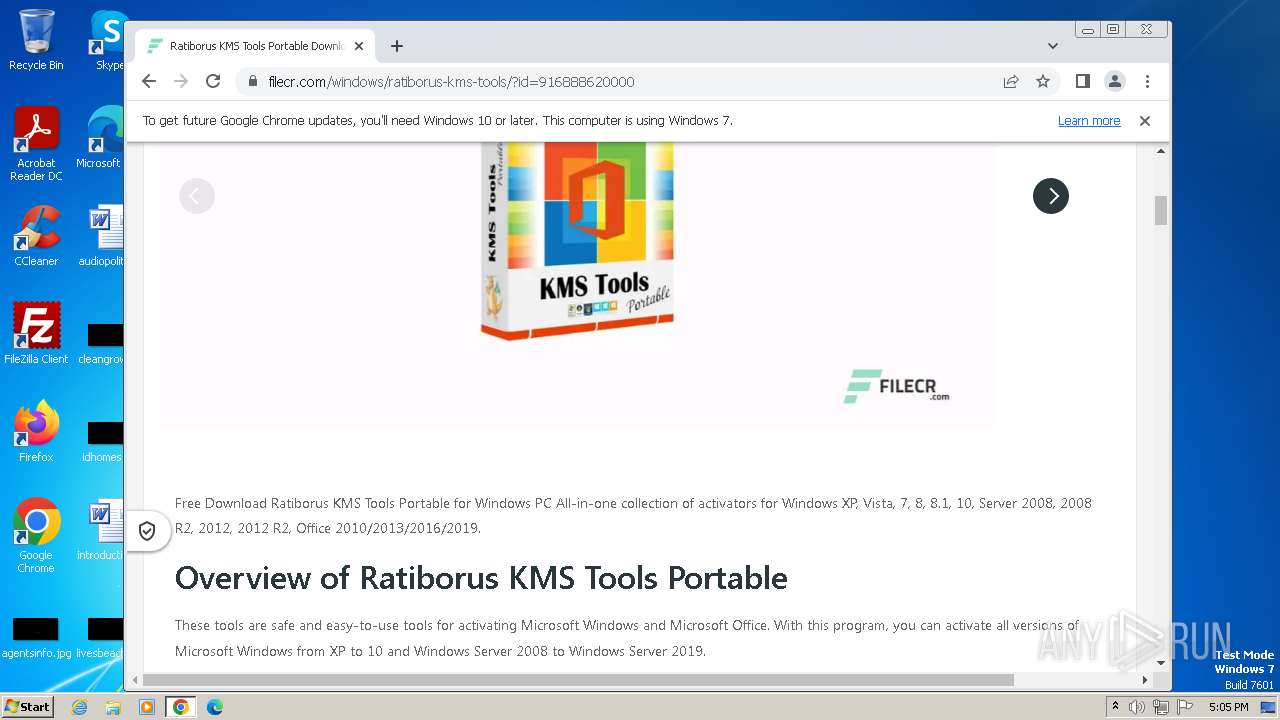Open the Windows Start menu
Screen dimensions: 1280x720
pyautogui.click(x=28, y=706)
